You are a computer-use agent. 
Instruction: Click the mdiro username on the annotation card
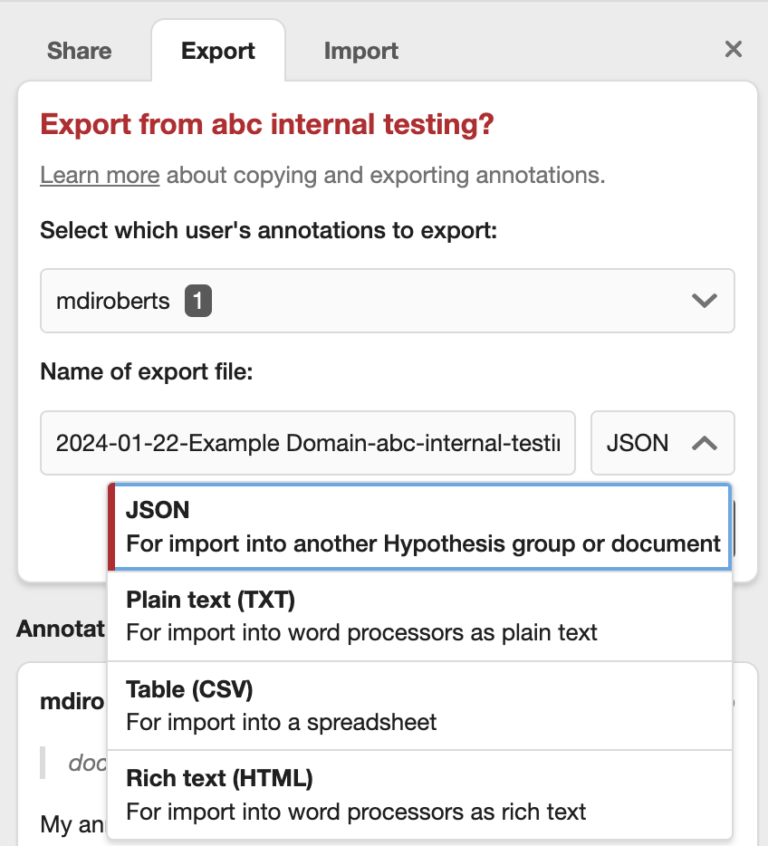pyautogui.click(x=72, y=701)
